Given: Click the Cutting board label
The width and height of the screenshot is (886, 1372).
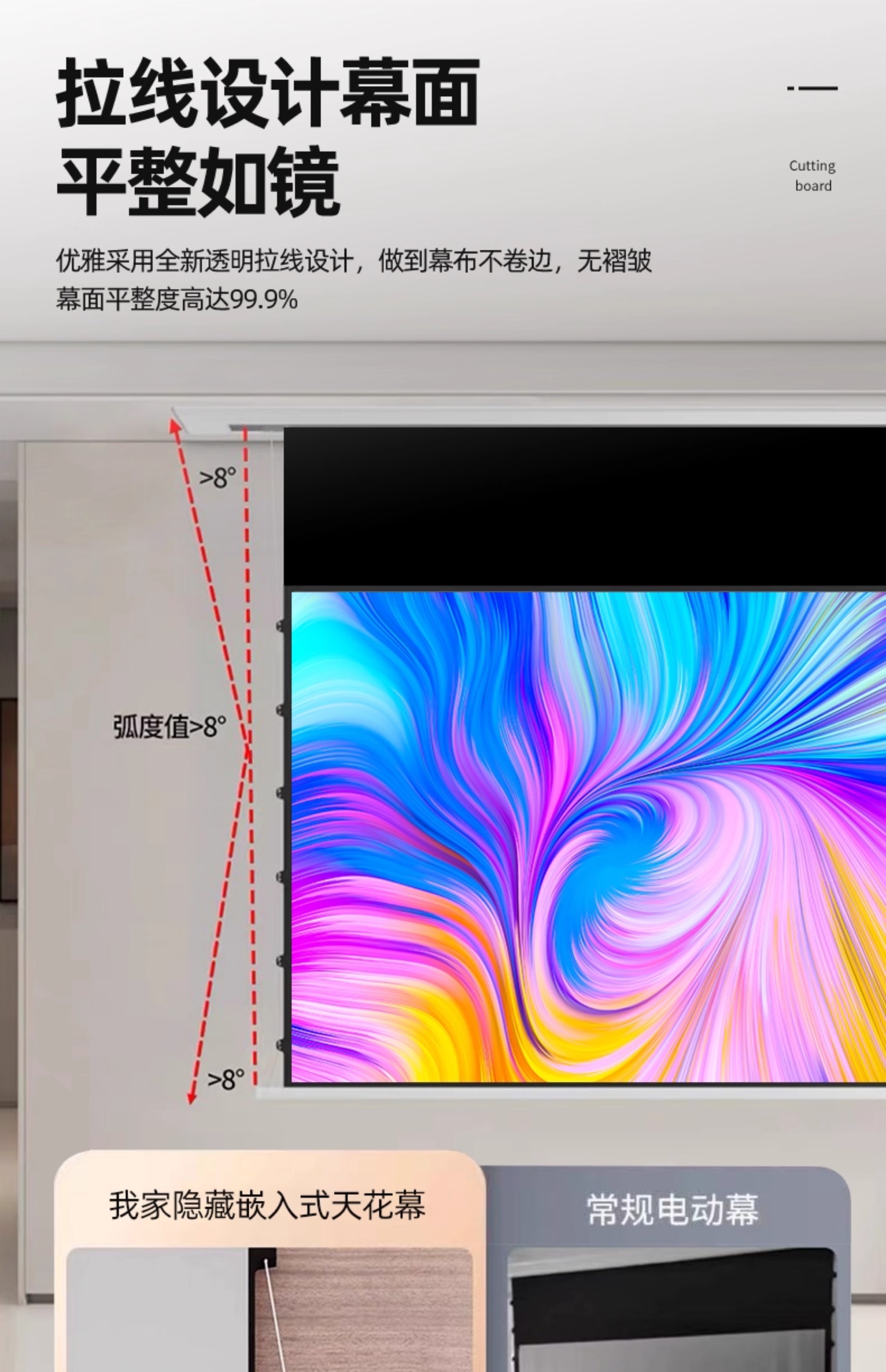Looking at the screenshot, I should (812, 175).
